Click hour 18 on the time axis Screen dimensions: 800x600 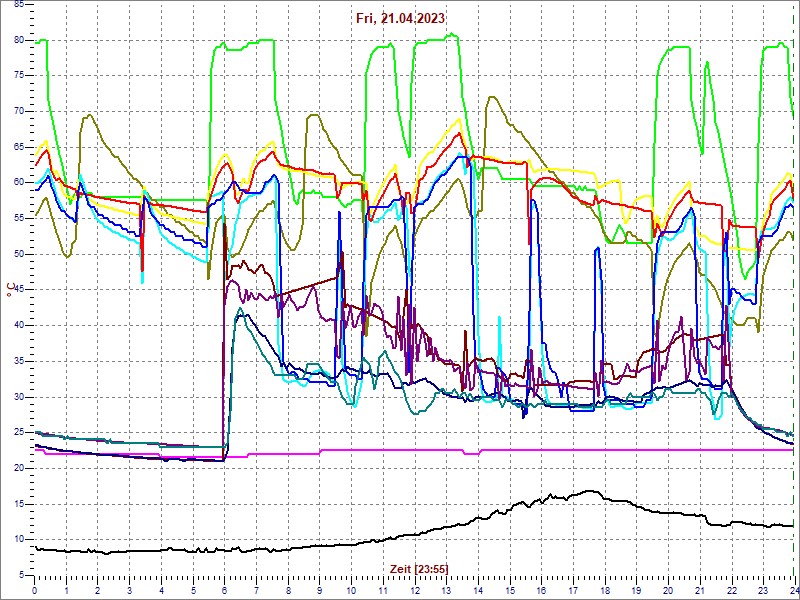pyautogui.click(x=604, y=590)
